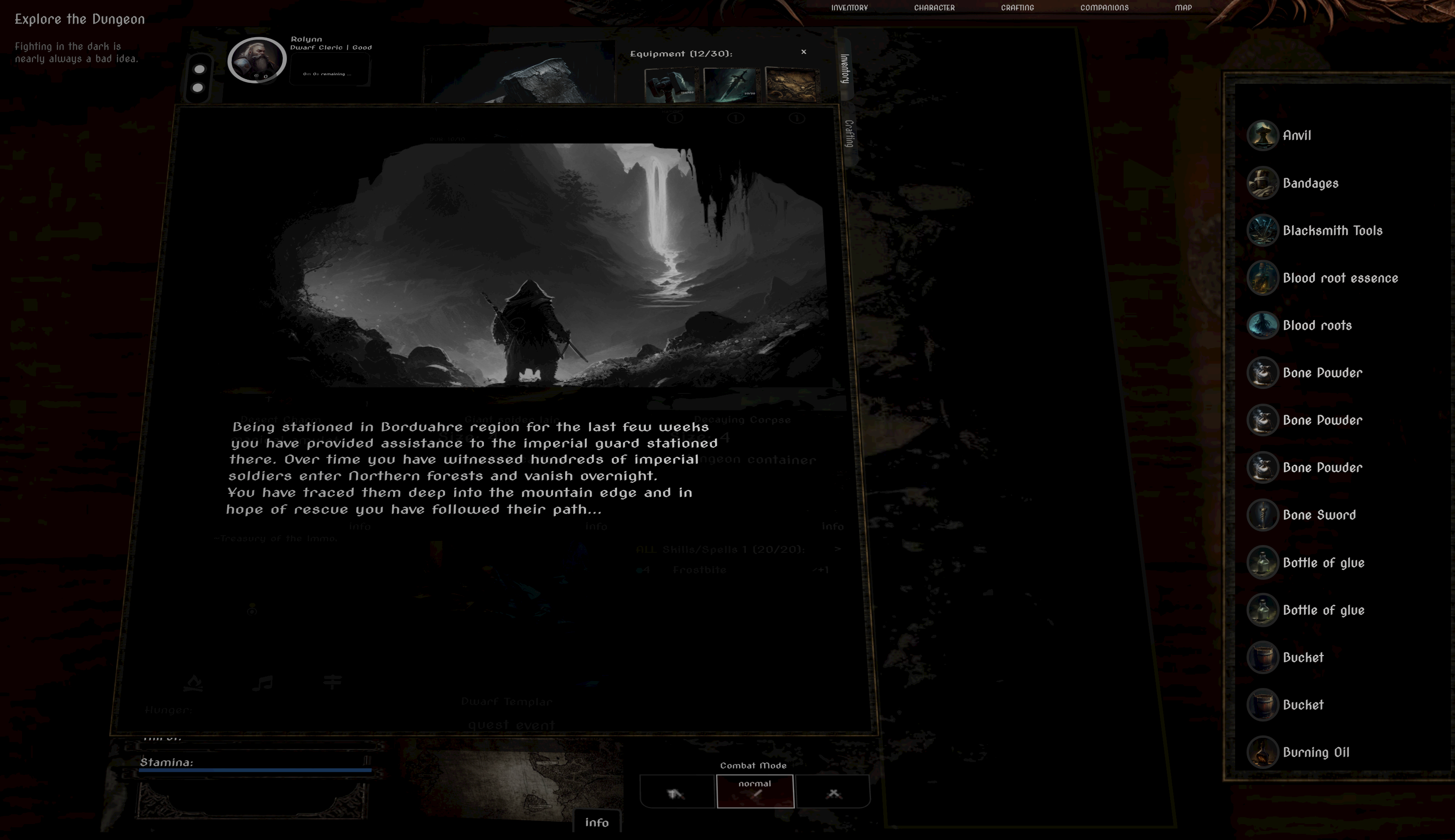Click the "Fighting in the dark" hint text
Viewport: 1455px width, 840px height.
click(76, 52)
